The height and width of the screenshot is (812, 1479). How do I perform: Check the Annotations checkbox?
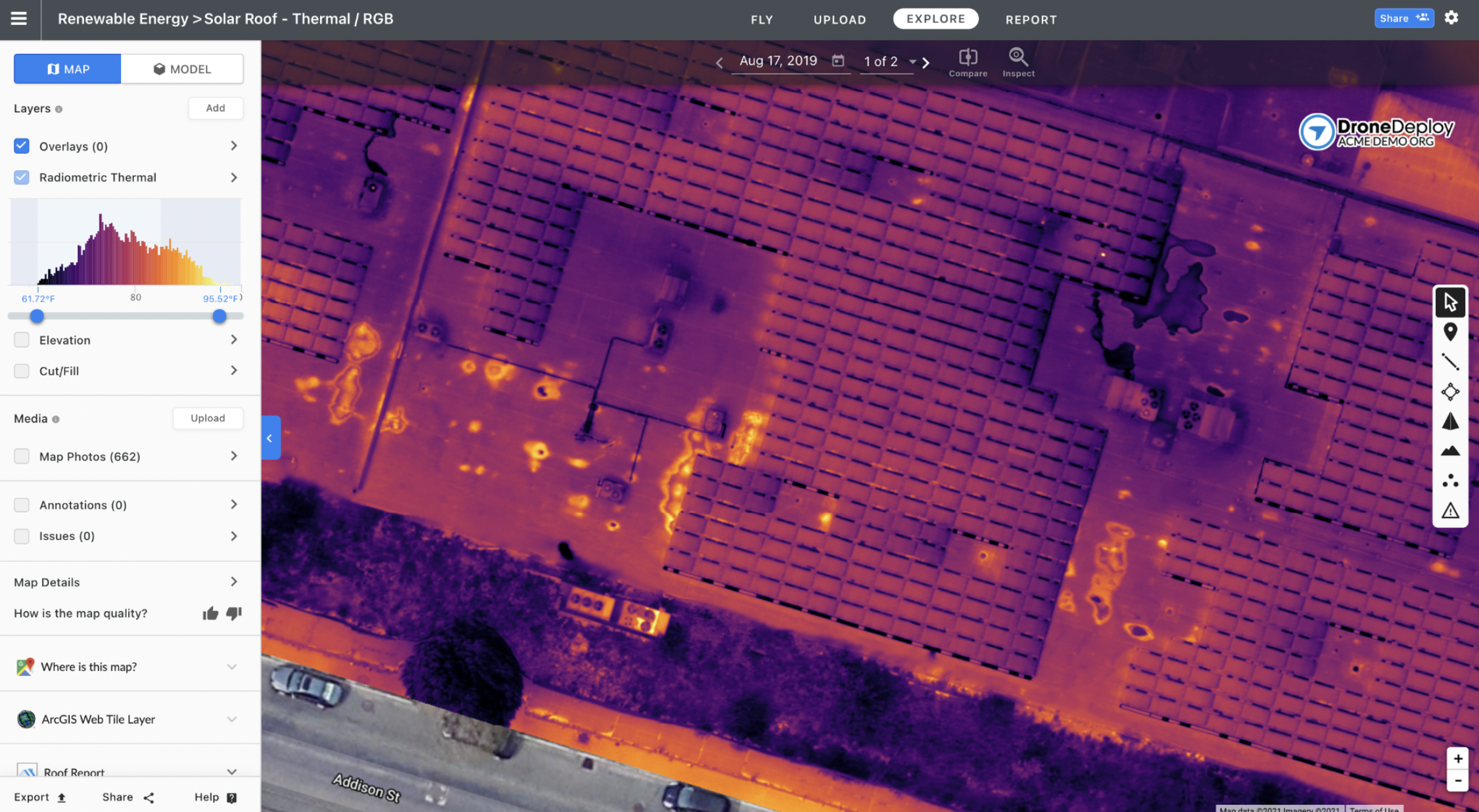pyautogui.click(x=22, y=505)
